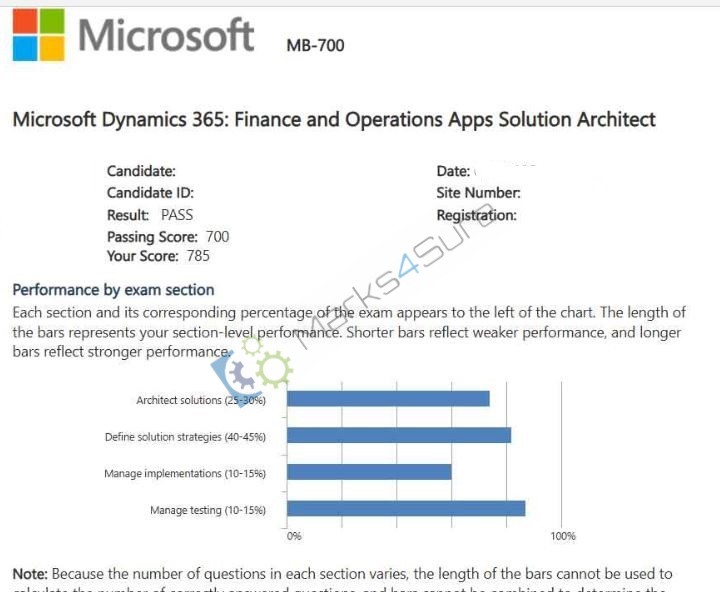Click the Passing Score 700 value
Screen dimensions: 720x592
(217, 237)
